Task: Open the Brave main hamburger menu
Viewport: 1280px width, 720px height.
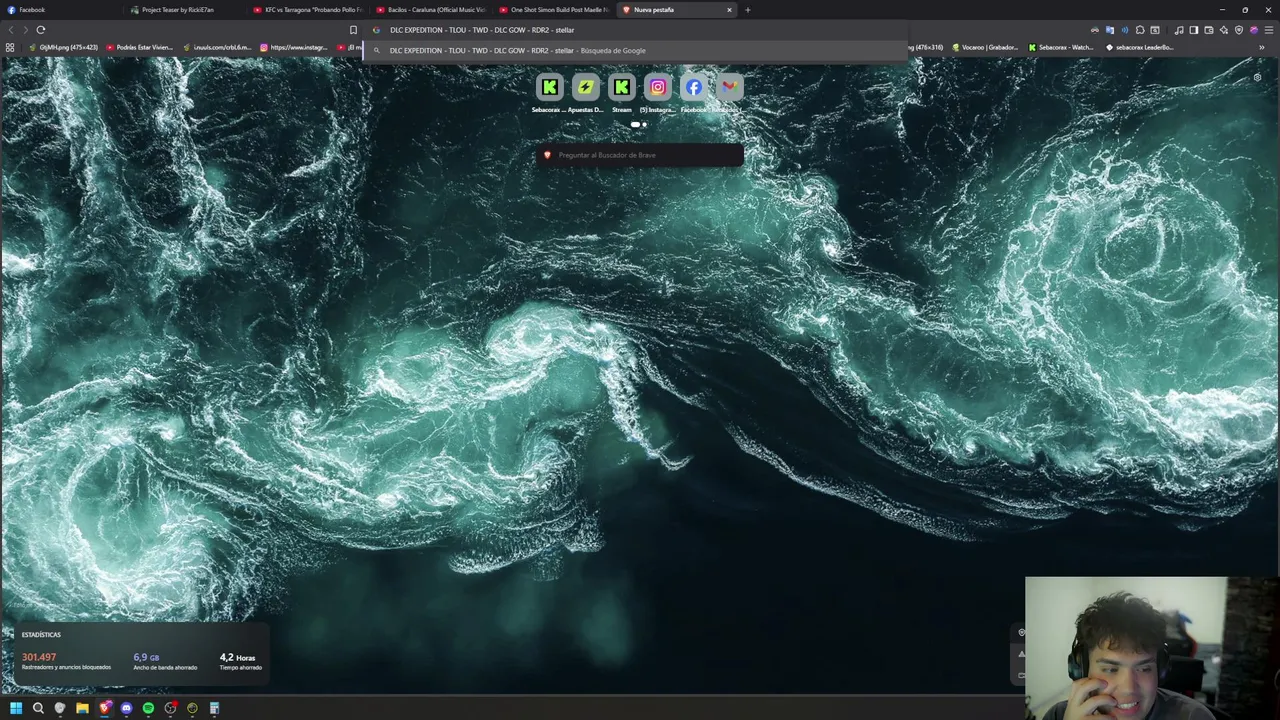Action: coord(1269,30)
